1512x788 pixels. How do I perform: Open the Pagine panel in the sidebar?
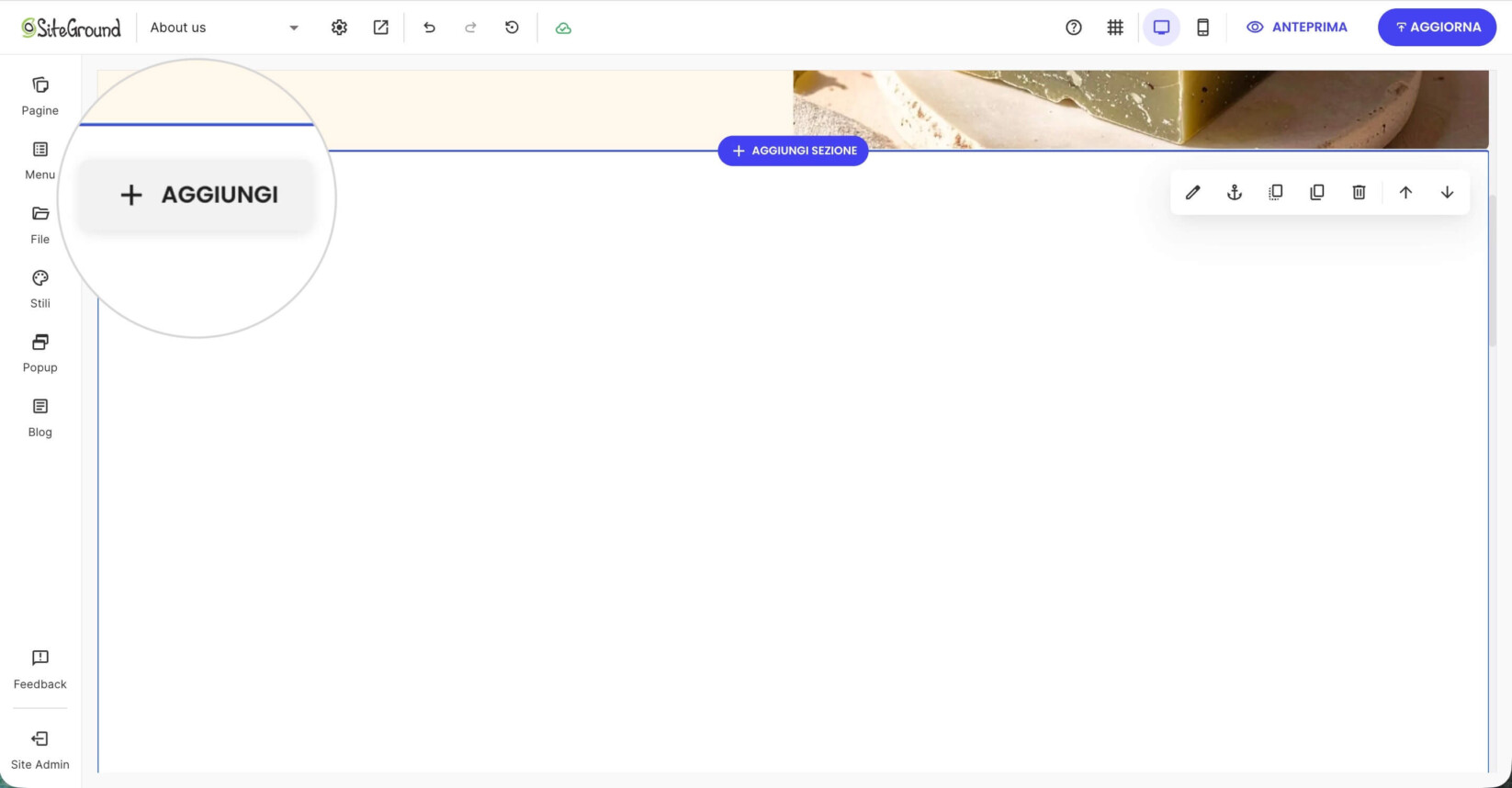pyautogui.click(x=40, y=96)
